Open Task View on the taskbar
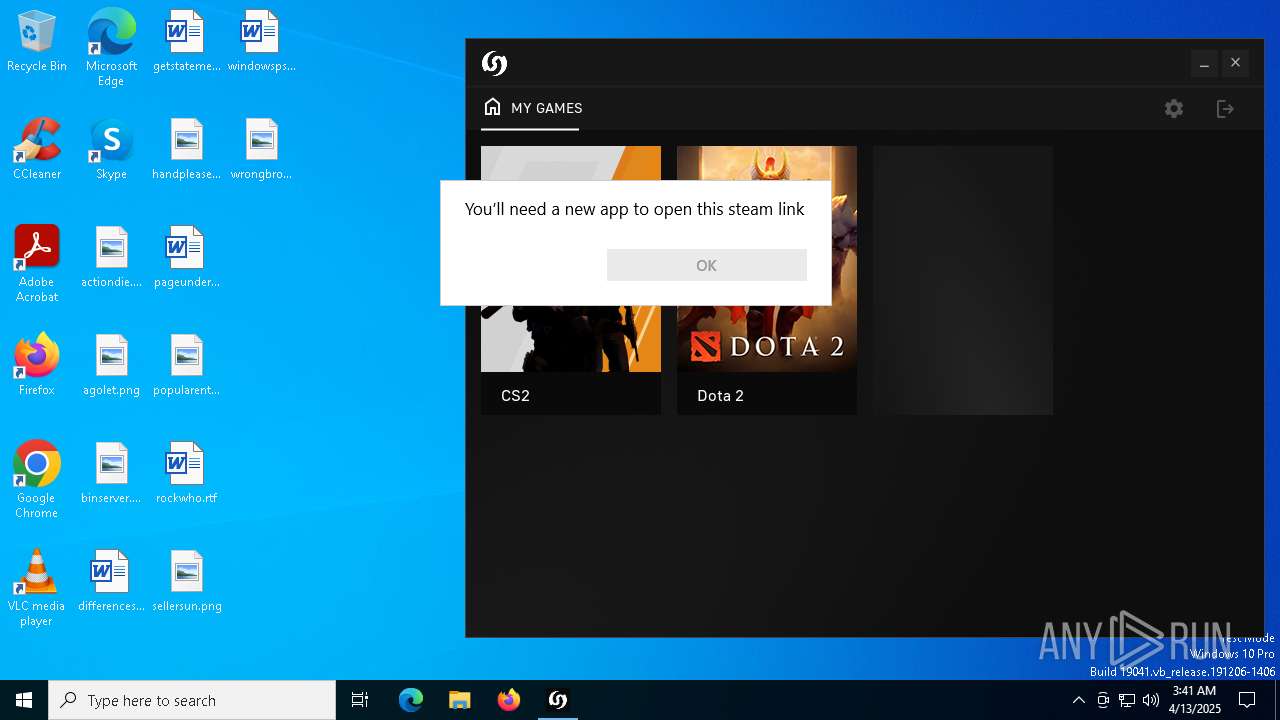Image resolution: width=1280 pixels, height=720 pixels. click(x=360, y=700)
